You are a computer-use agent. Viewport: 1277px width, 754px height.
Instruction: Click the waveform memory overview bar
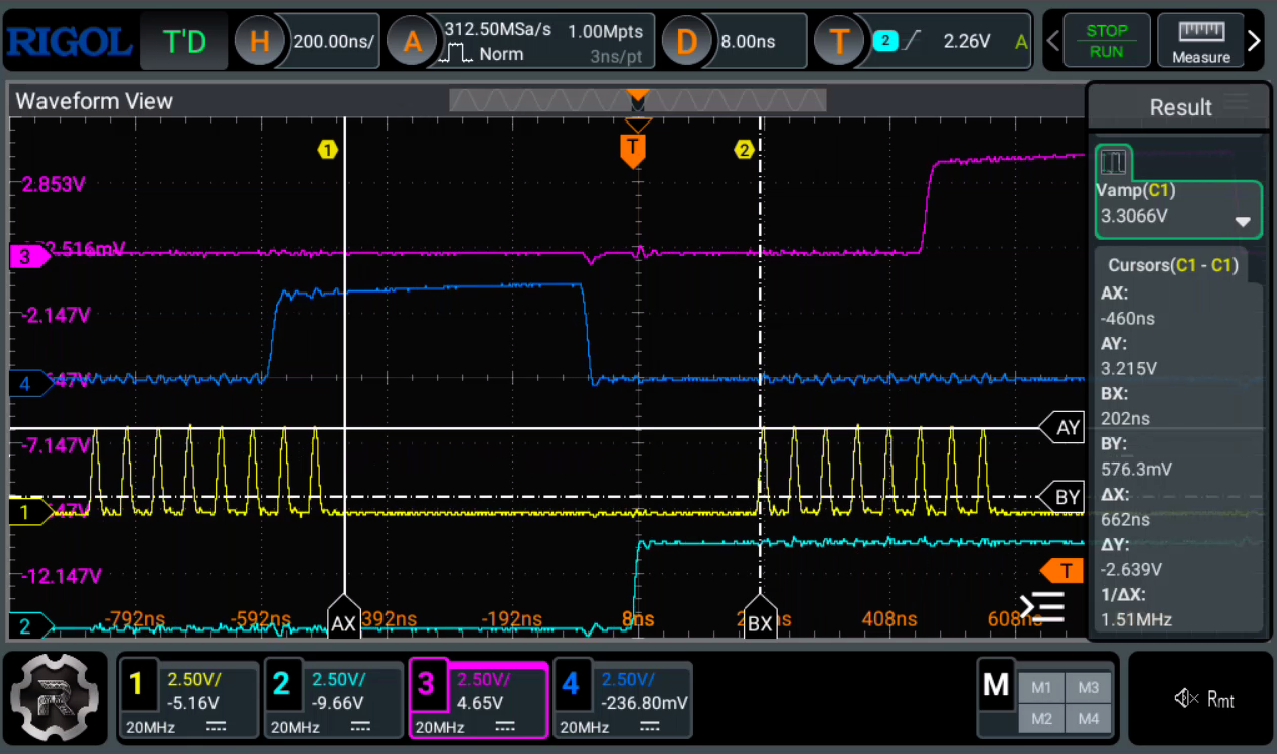tap(638, 100)
